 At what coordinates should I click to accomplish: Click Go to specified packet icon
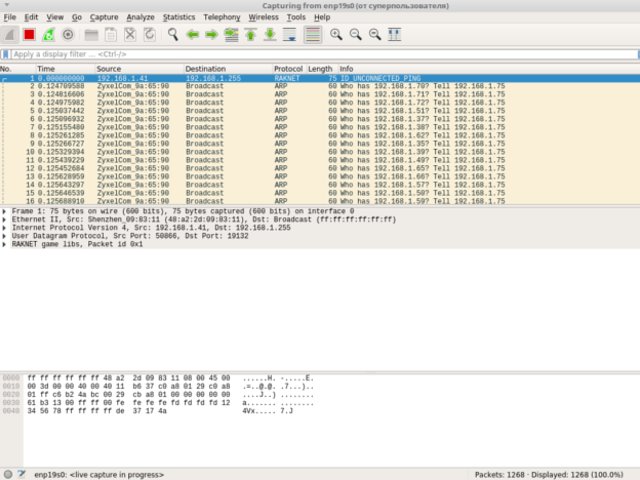(x=231, y=35)
